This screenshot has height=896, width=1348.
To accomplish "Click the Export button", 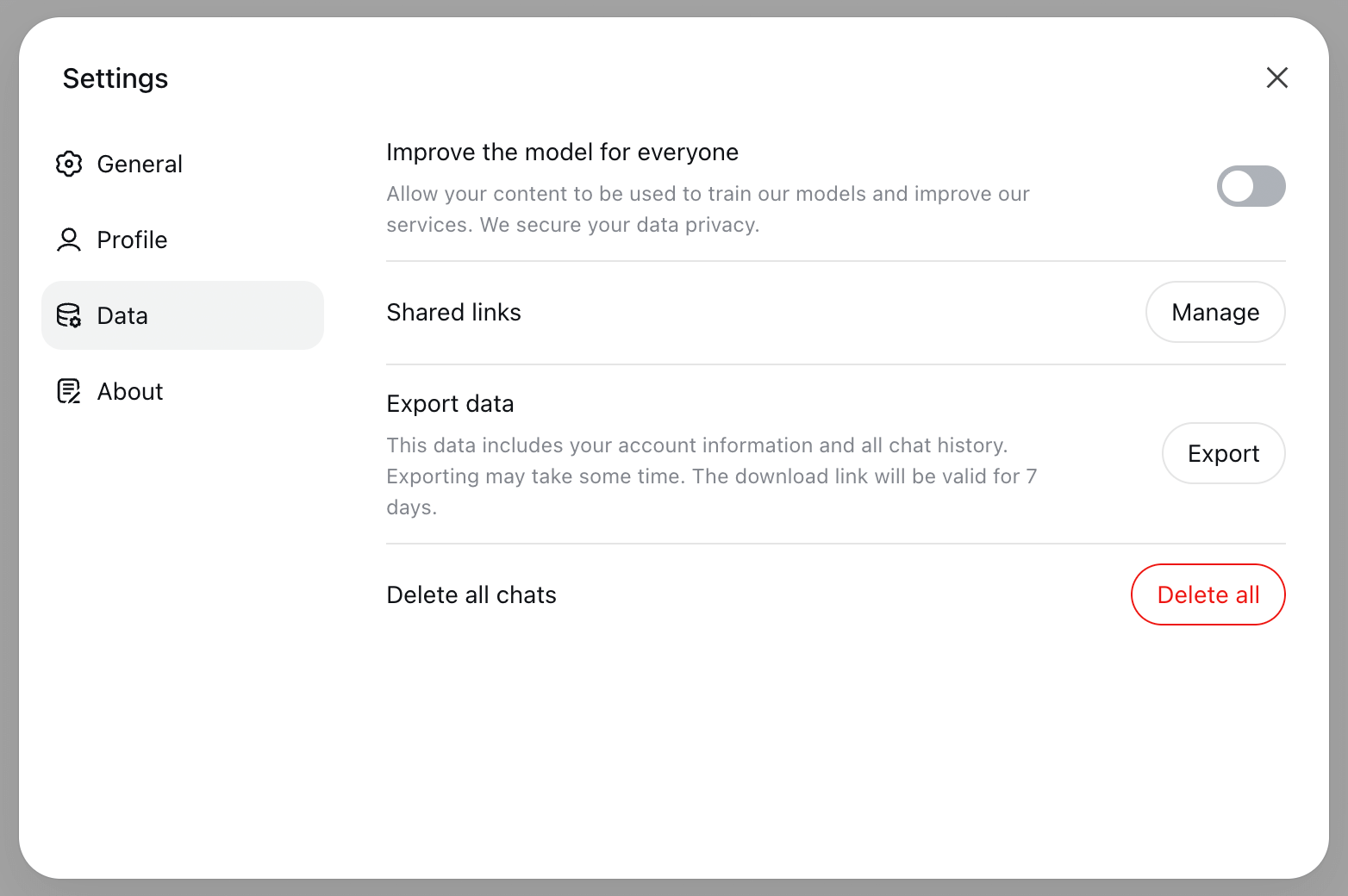I will click(x=1223, y=453).
